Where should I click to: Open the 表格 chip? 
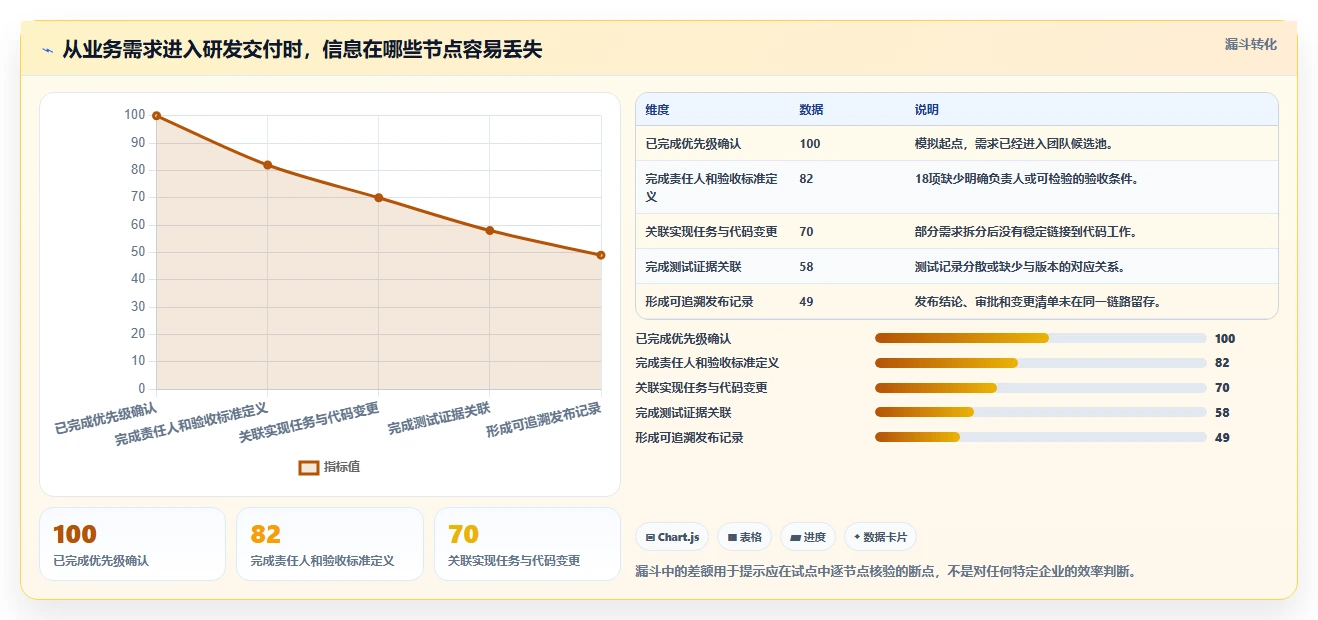(x=745, y=537)
